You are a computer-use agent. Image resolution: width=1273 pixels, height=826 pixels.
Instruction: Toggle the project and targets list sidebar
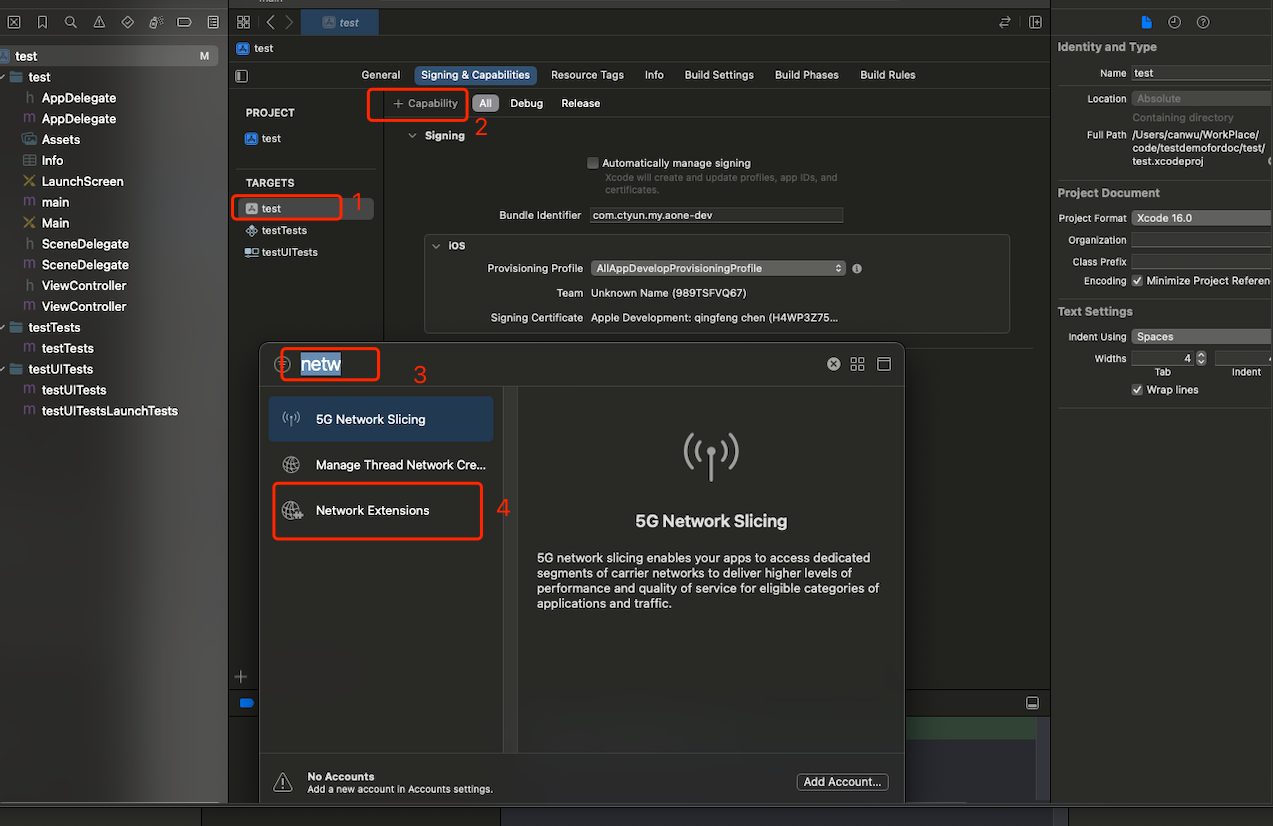(241, 75)
